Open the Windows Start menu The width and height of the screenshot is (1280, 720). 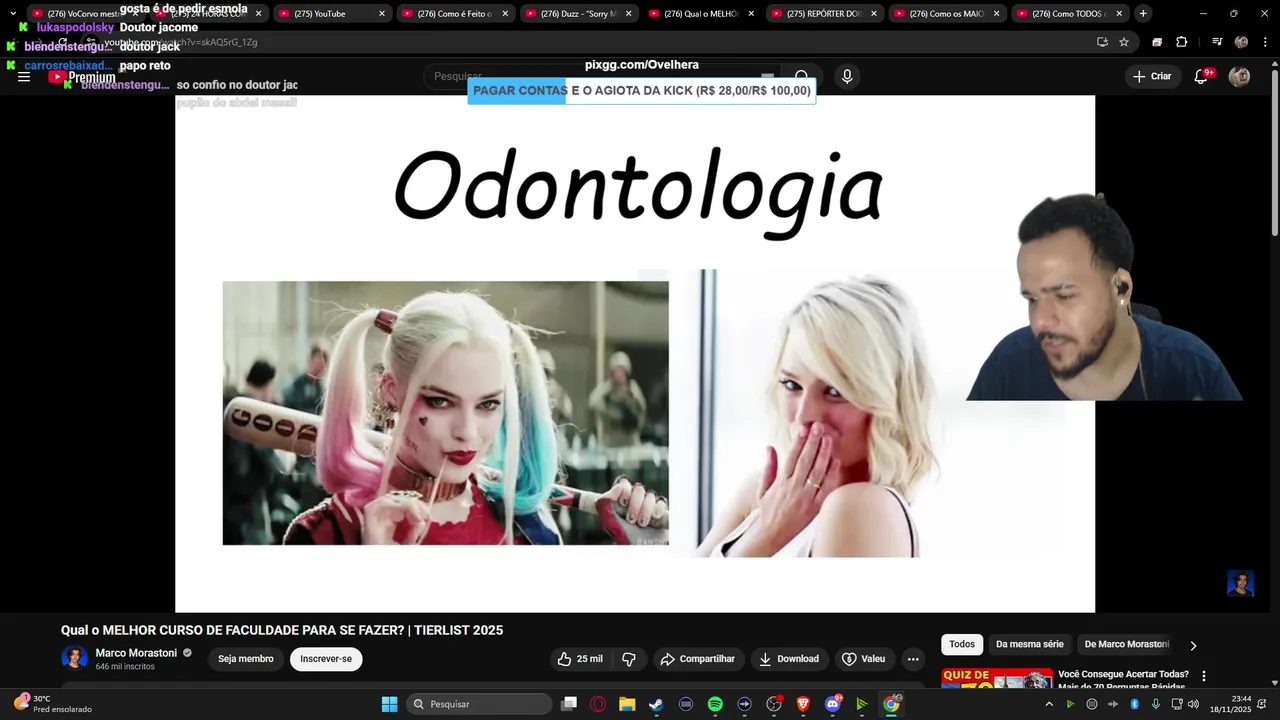390,704
